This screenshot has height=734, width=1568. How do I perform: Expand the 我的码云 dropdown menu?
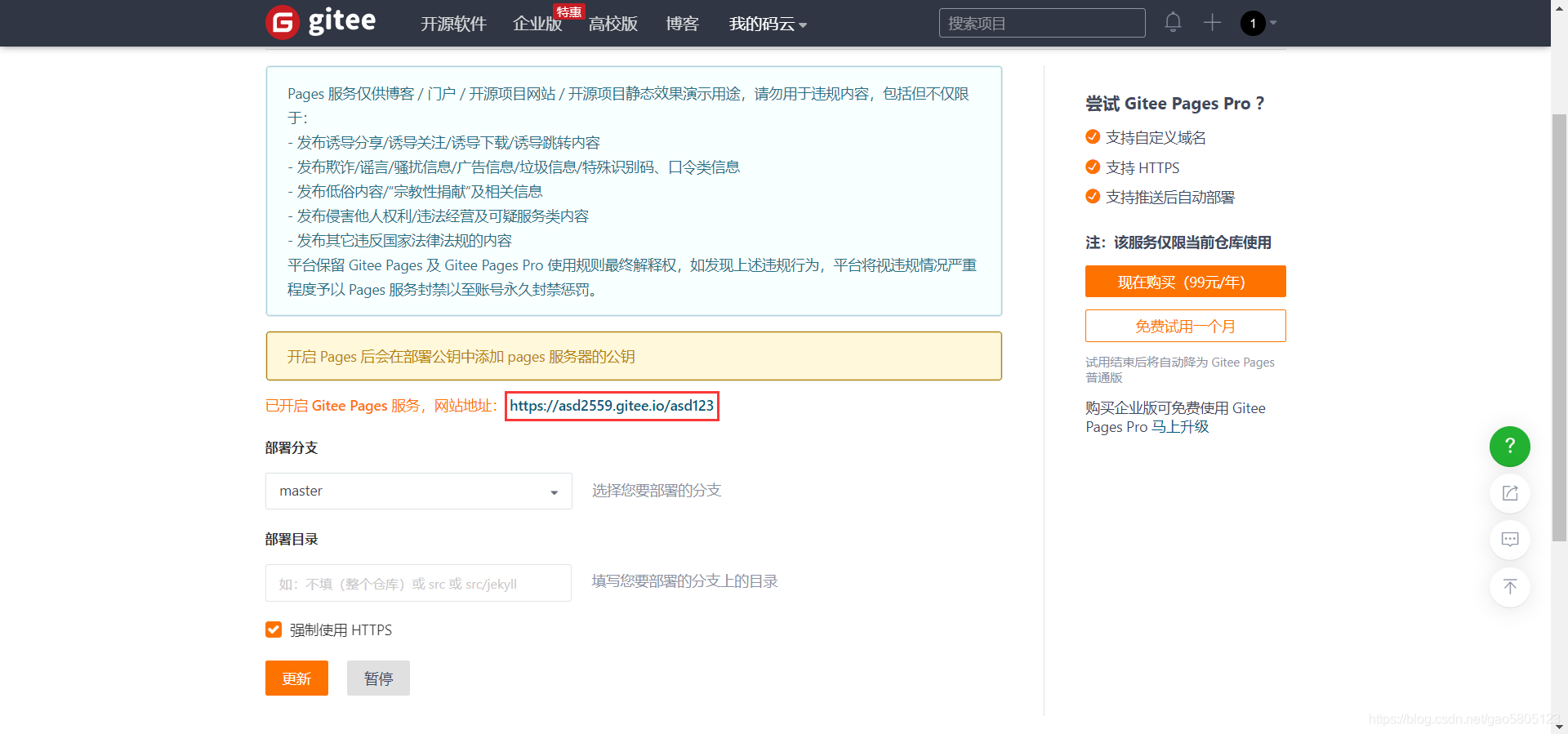coord(768,24)
